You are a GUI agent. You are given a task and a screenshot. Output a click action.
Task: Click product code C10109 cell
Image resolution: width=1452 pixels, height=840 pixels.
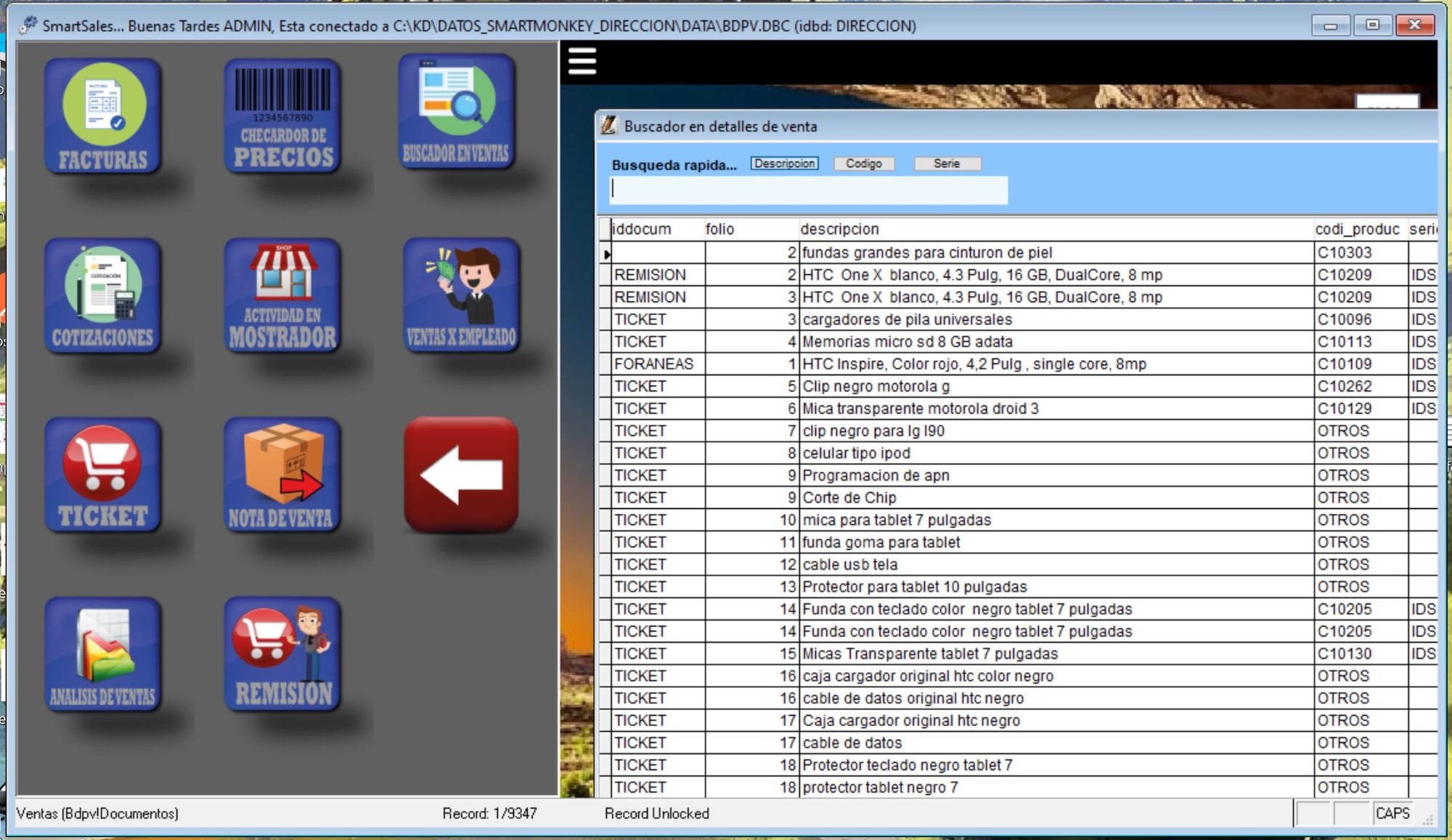click(1361, 364)
